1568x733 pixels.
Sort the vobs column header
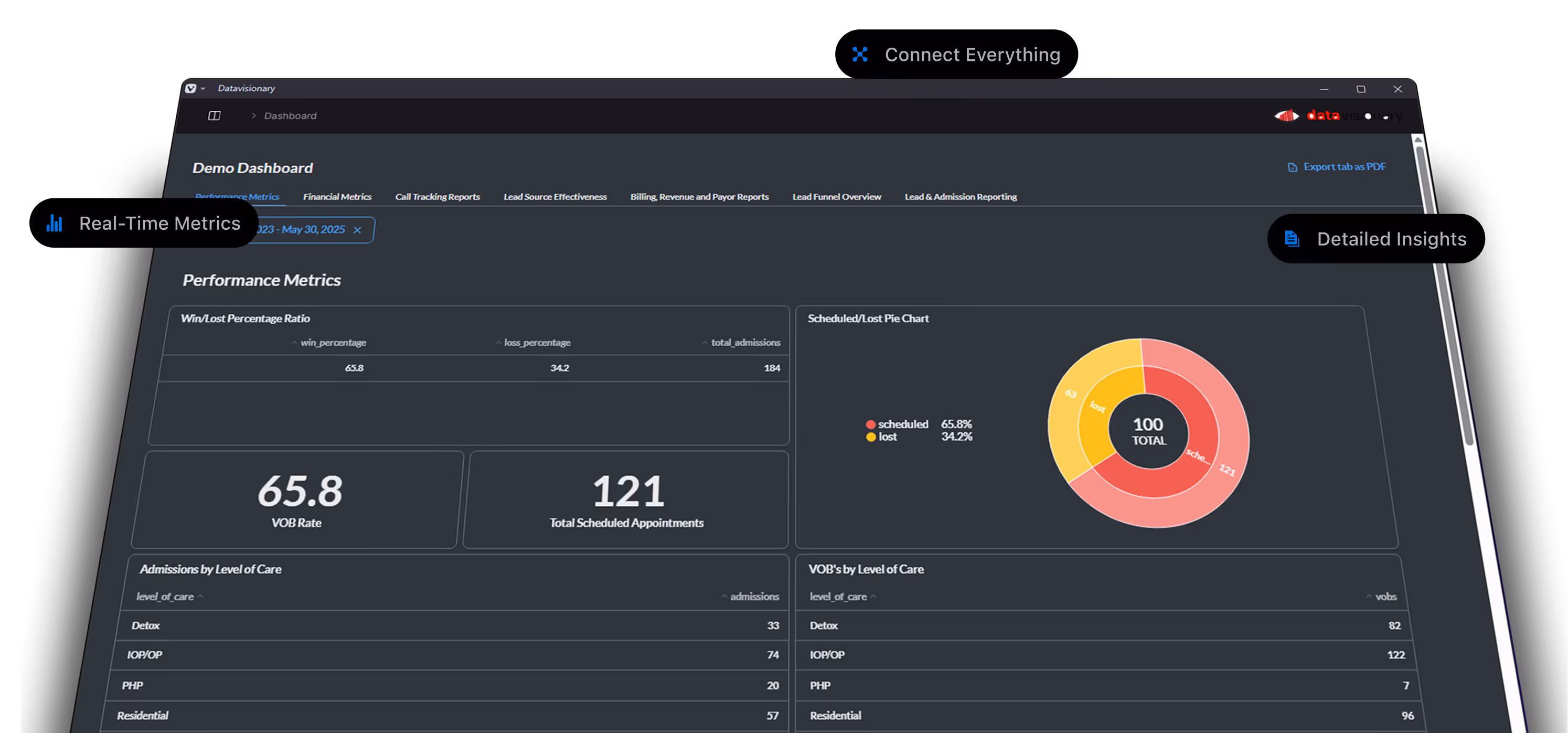click(x=1385, y=597)
